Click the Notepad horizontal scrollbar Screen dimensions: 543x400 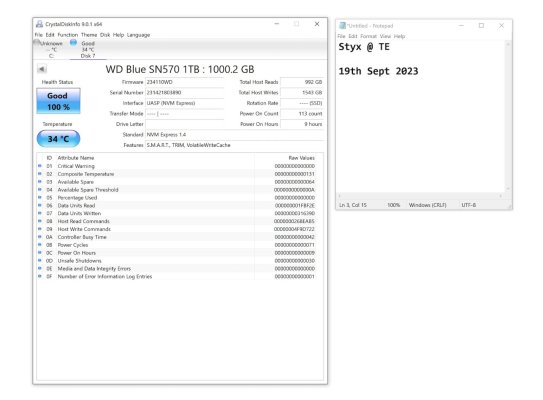pyautogui.click(x=420, y=196)
